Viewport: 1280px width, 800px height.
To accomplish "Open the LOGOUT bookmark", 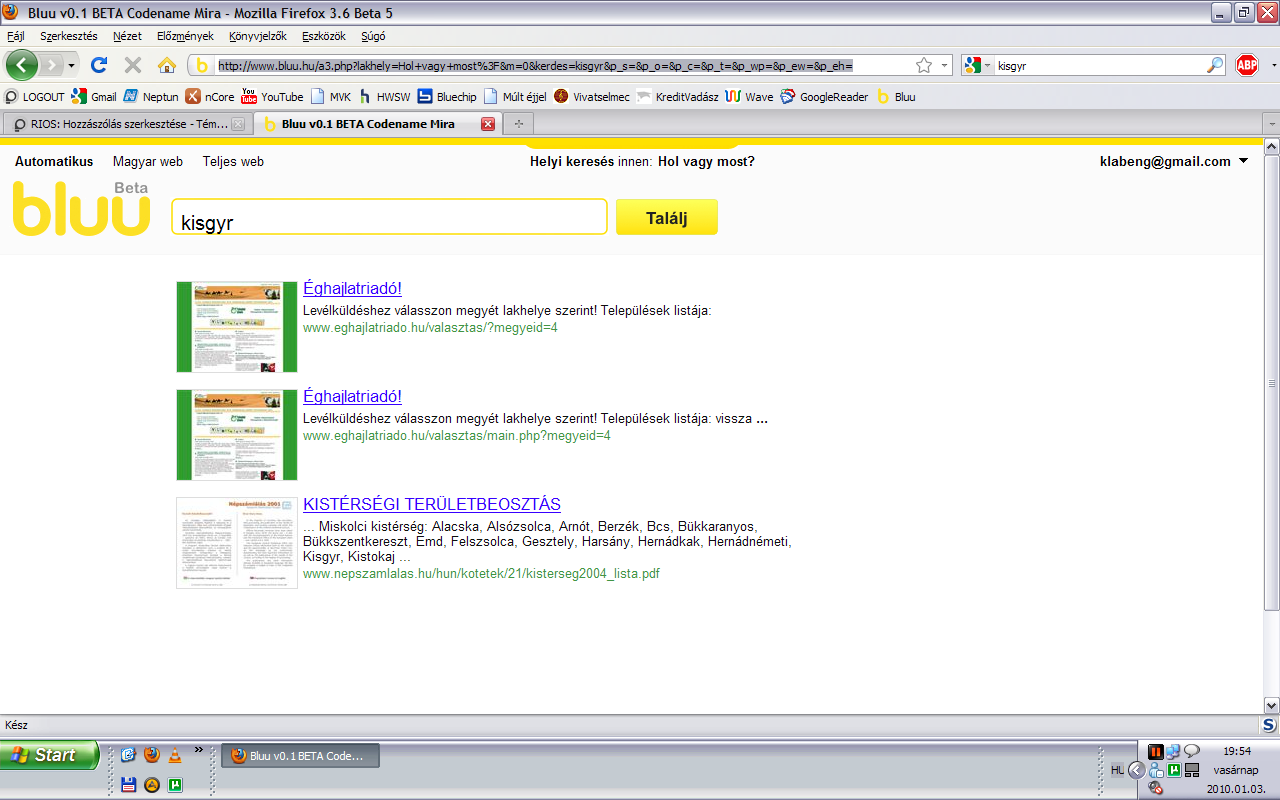I will pos(35,97).
